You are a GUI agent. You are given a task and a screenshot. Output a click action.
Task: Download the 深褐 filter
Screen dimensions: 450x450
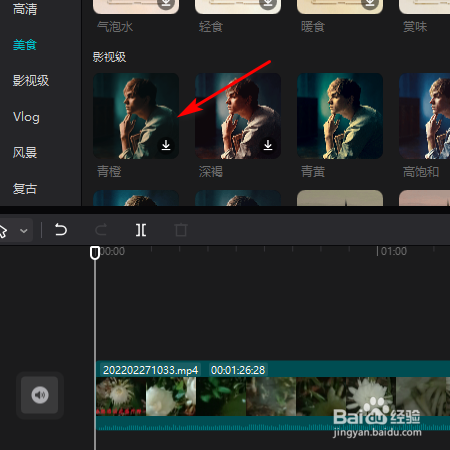tap(268, 145)
